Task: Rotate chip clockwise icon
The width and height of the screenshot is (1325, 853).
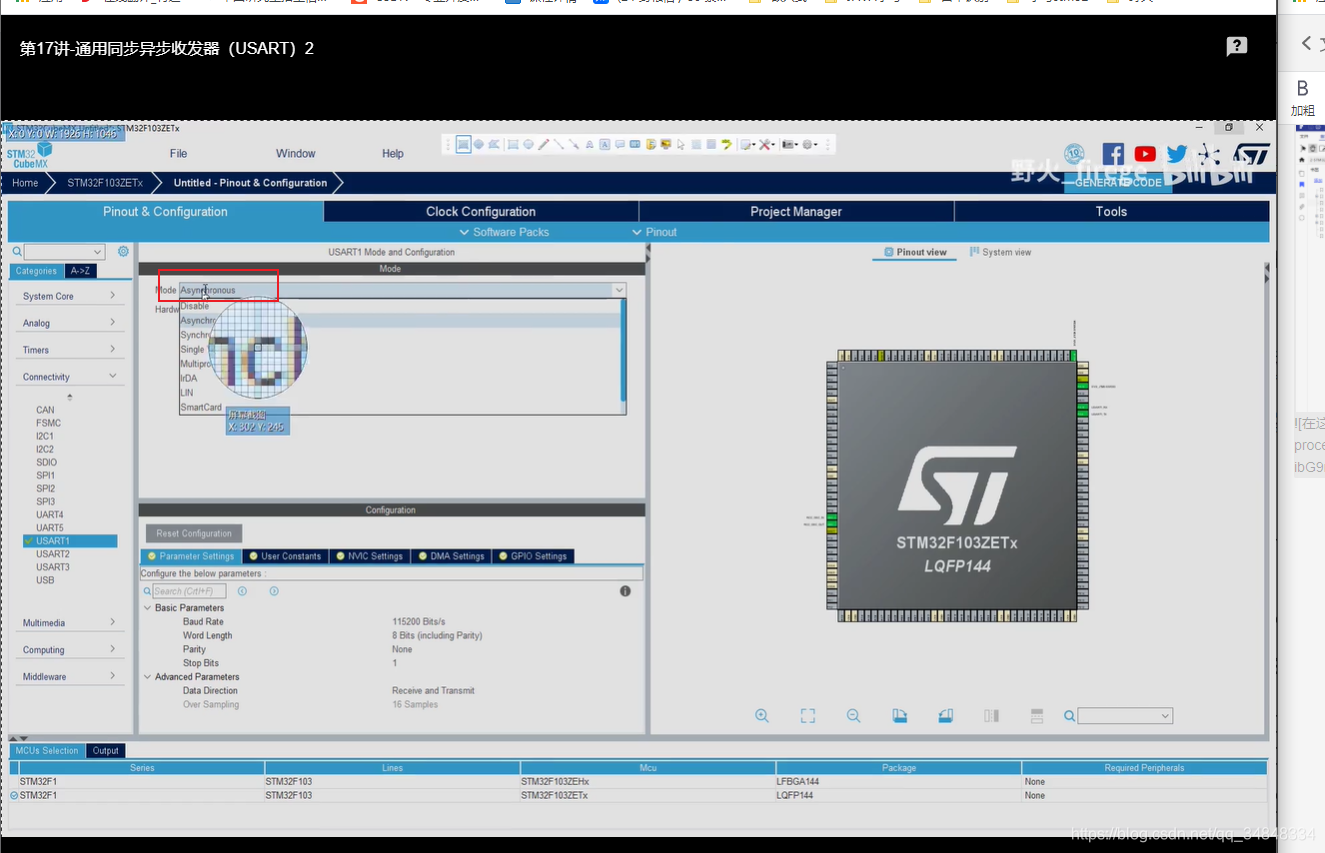Action: (899, 716)
